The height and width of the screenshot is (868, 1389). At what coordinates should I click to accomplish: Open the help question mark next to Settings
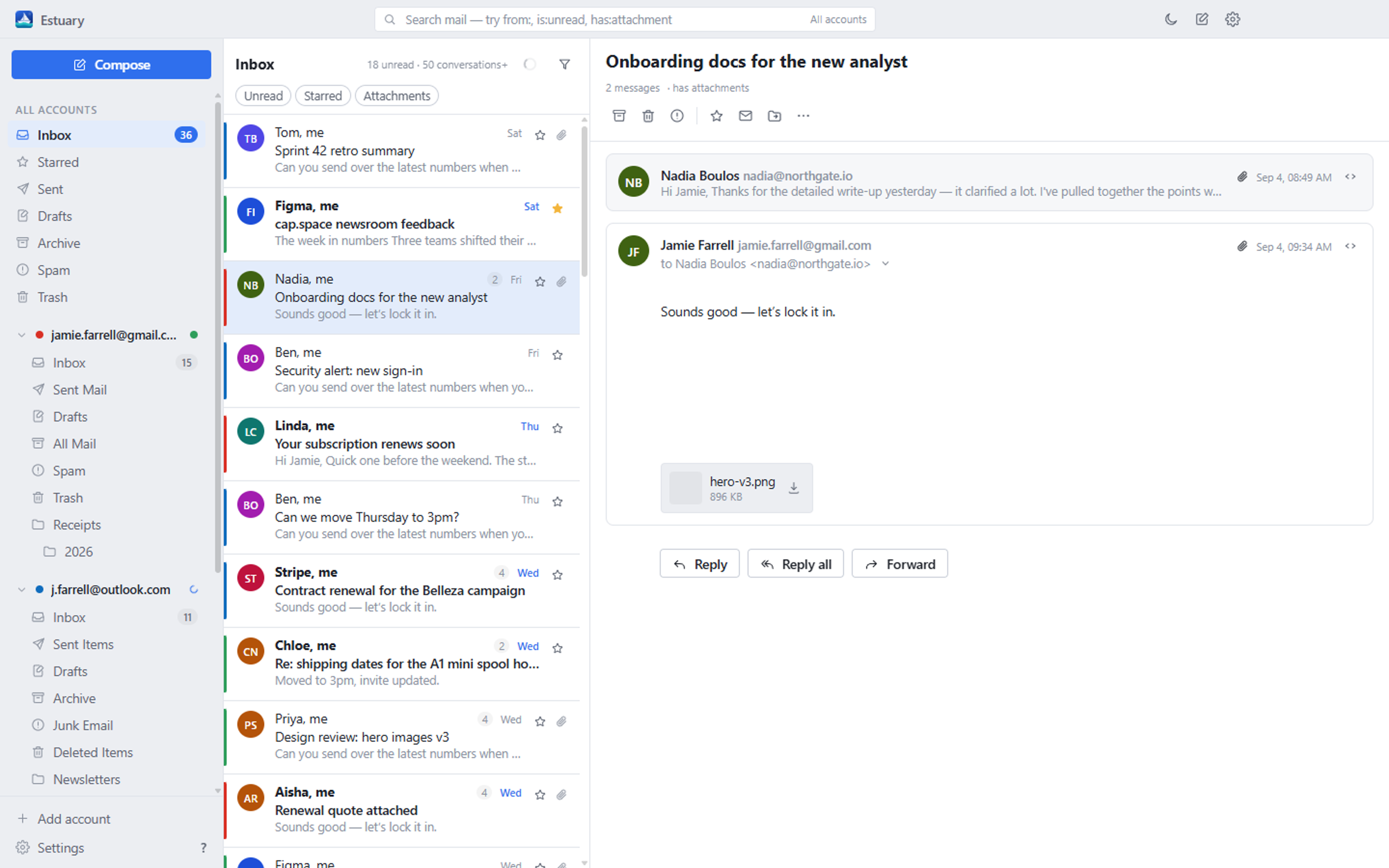[x=203, y=847]
